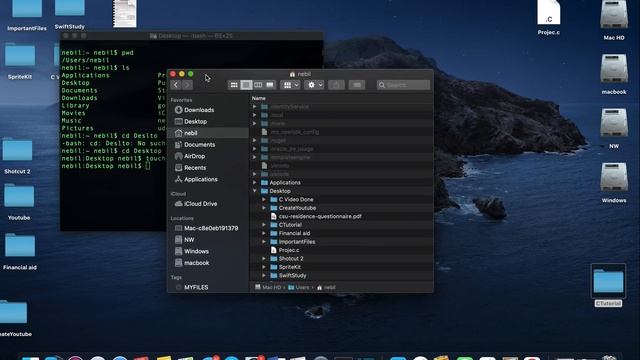Select Shotcut 2 folder on desktop
This screenshot has width=640, height=360.
point(17,155)
